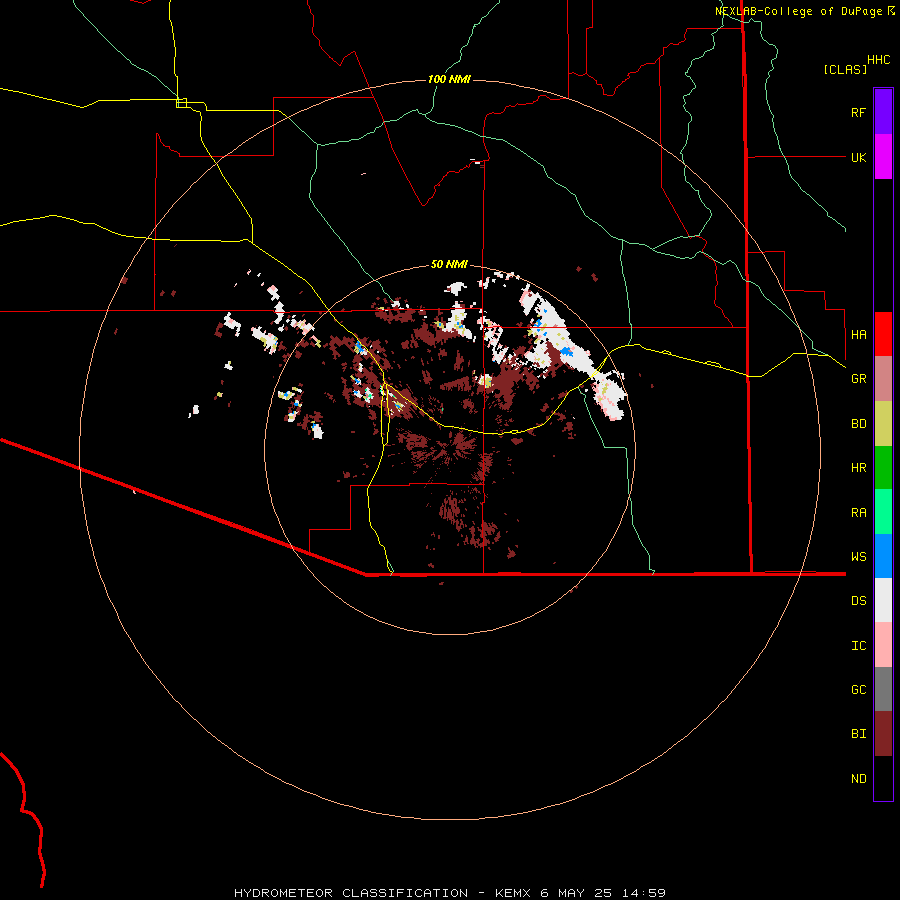Image resolution: width=900 pixels, height=900 pixels.
Task: Click the RA legend label
Action: (x=858, y=513)
